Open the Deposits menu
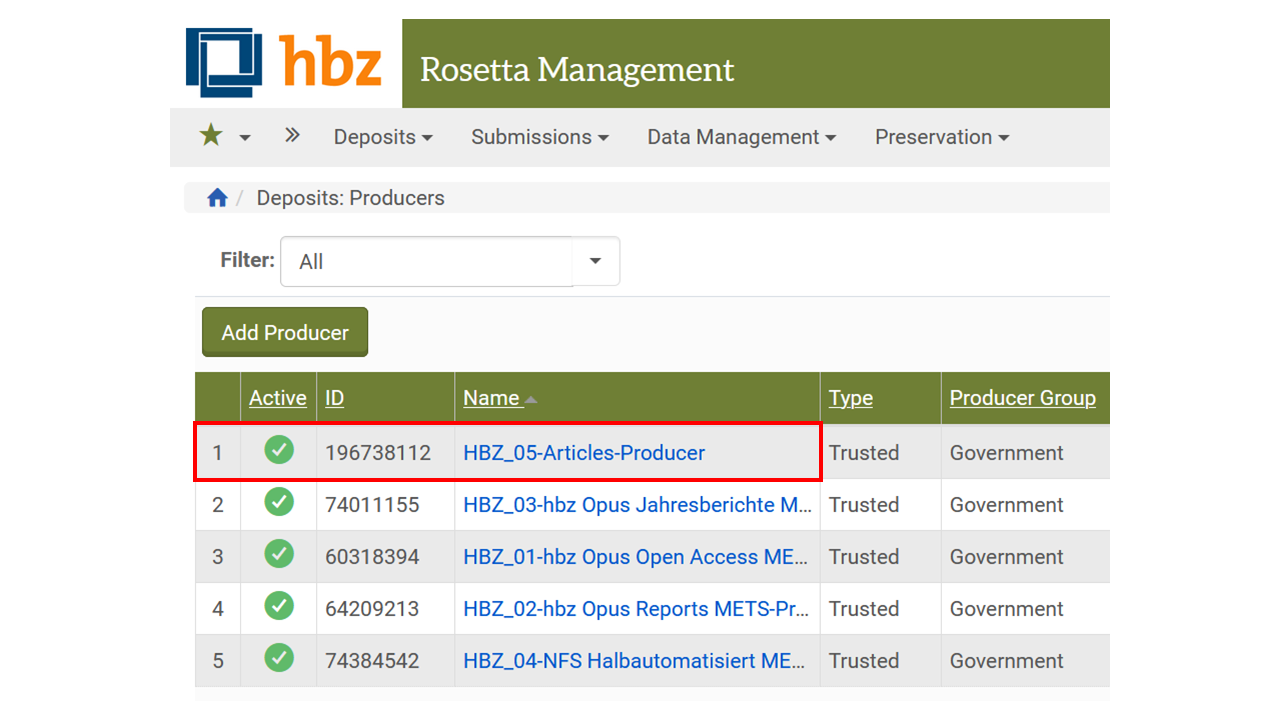Screen dimensions: 1280x720 tap(383, 137)
